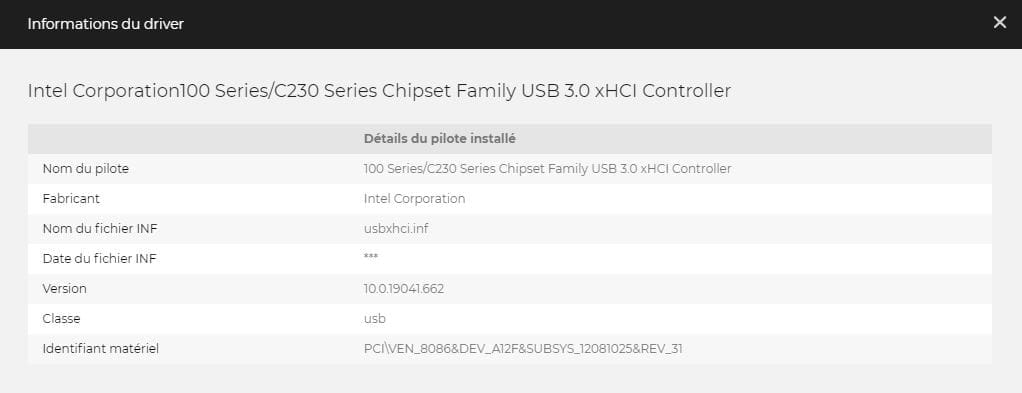Select the Identifiant matériel label
Screen dimensions: 1022x393
point(100,349)
